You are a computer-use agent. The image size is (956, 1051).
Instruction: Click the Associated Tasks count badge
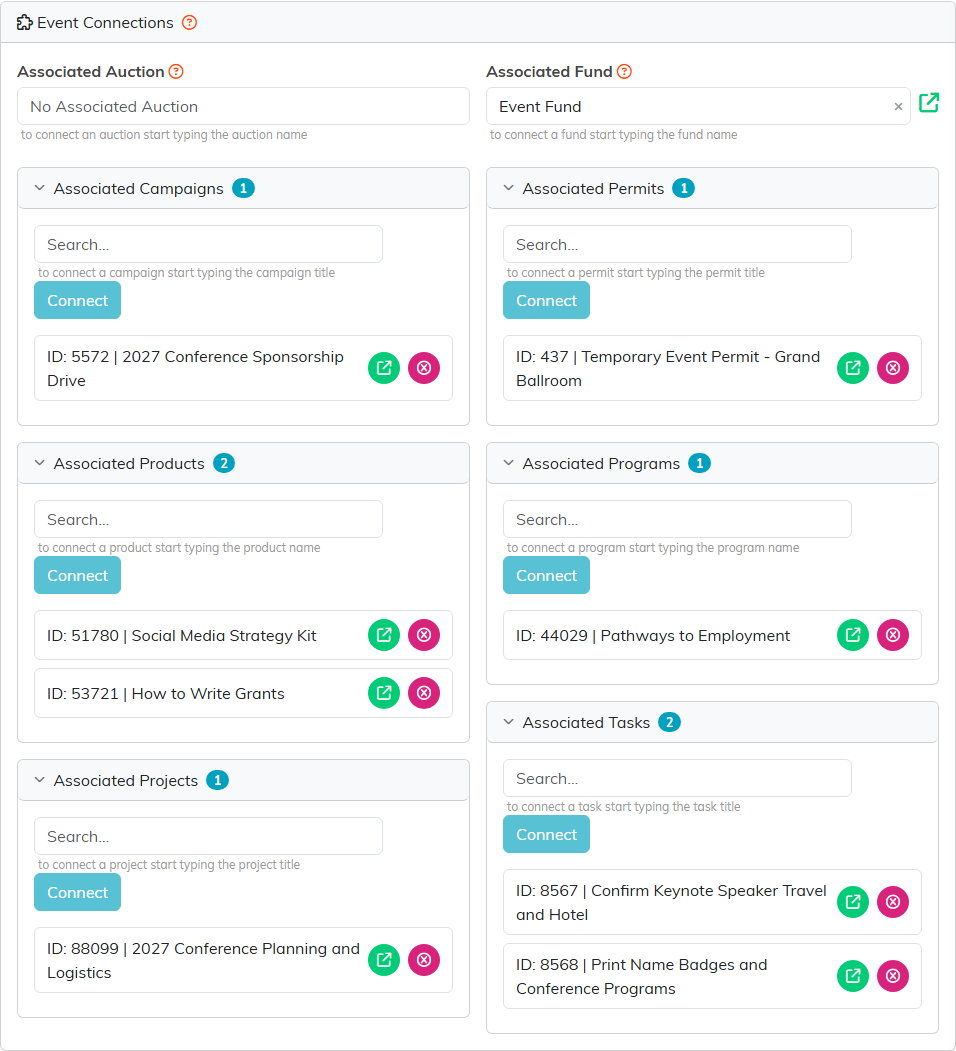pyautogui.click(x=669, y=722)
